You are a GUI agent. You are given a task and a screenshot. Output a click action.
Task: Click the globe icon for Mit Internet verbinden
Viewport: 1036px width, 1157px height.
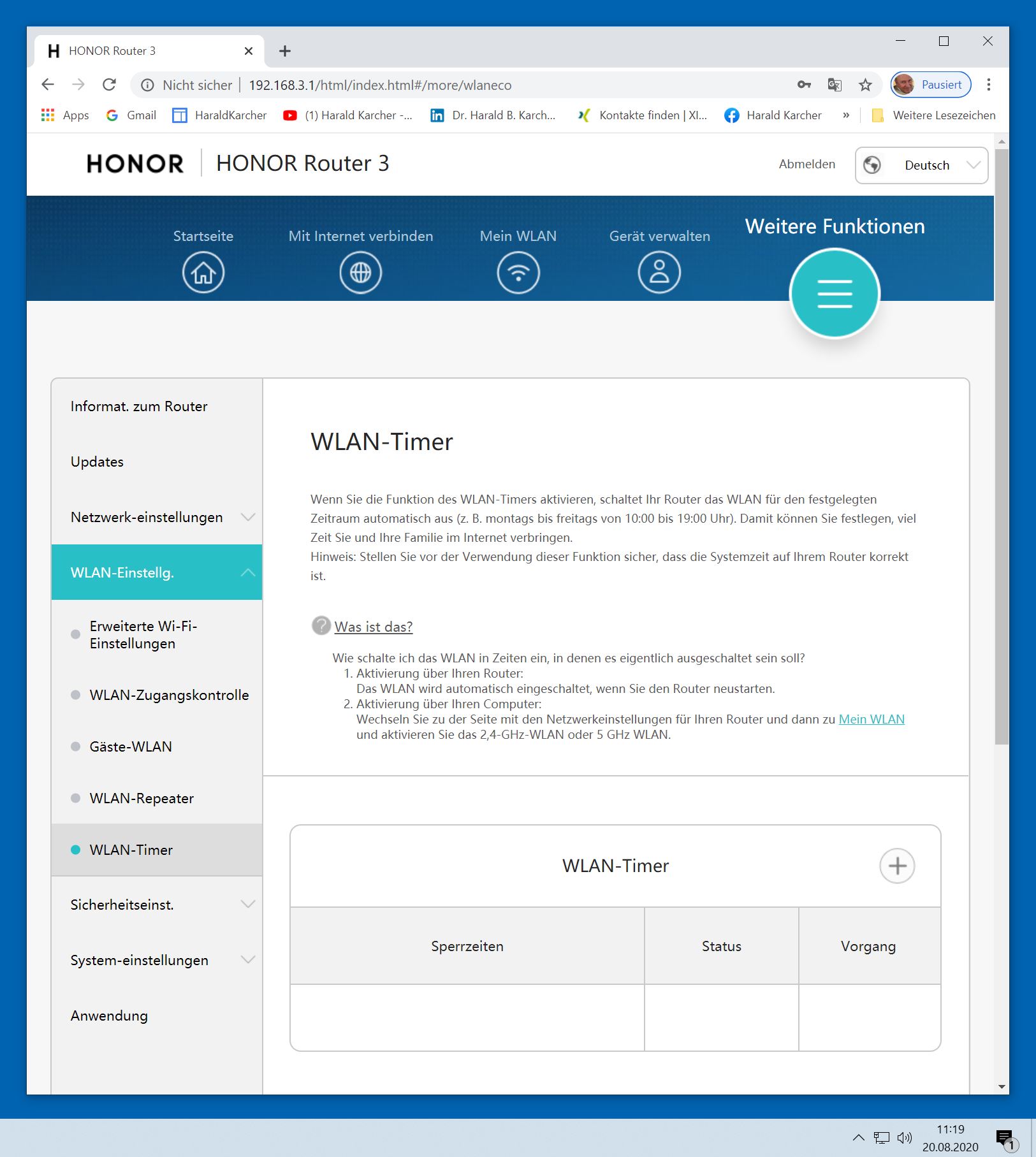[x=361, y=273]
